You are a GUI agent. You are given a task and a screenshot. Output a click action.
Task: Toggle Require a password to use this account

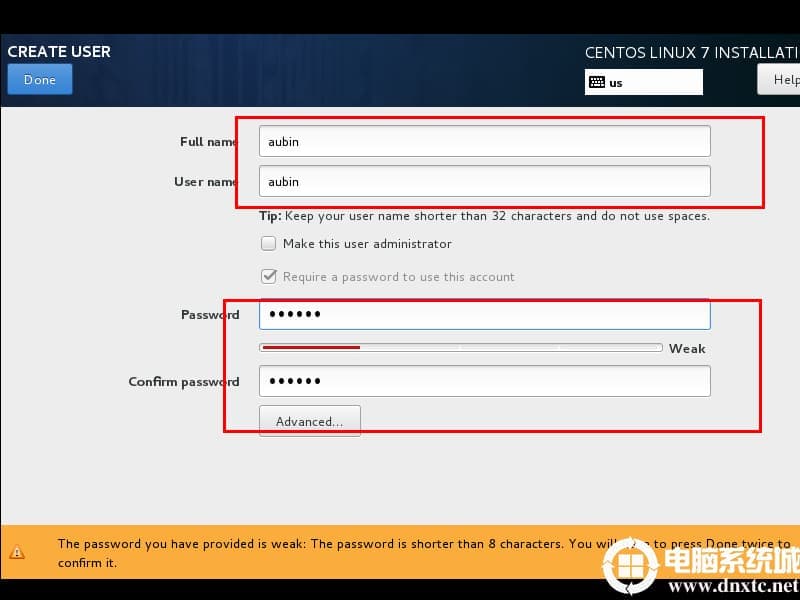pyautogui.click(x=268, y=277)
